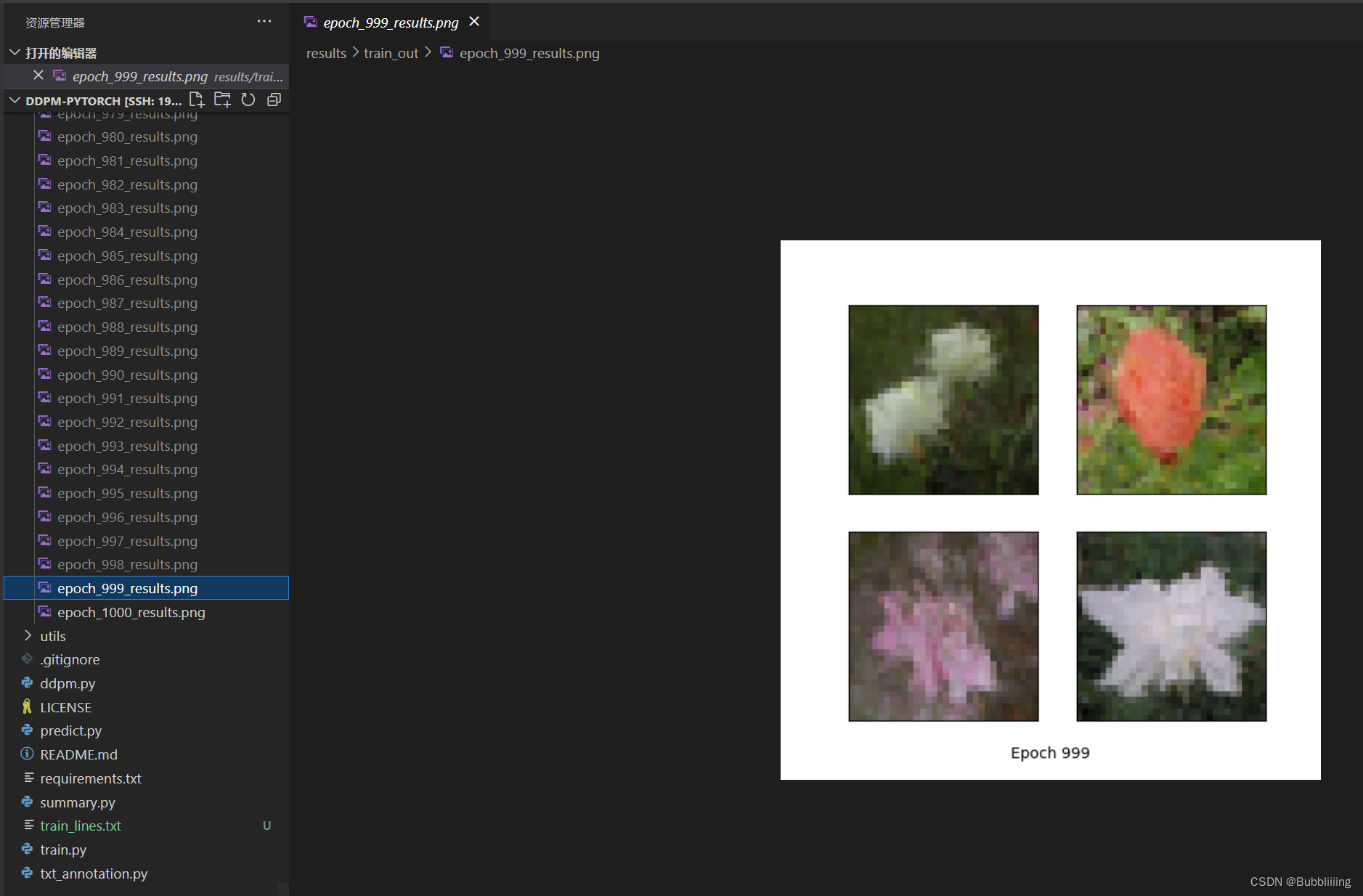1363x896 pixels.
Task: Close epoch_999_results.png in open editors list
Action: (x=38, y=76)
